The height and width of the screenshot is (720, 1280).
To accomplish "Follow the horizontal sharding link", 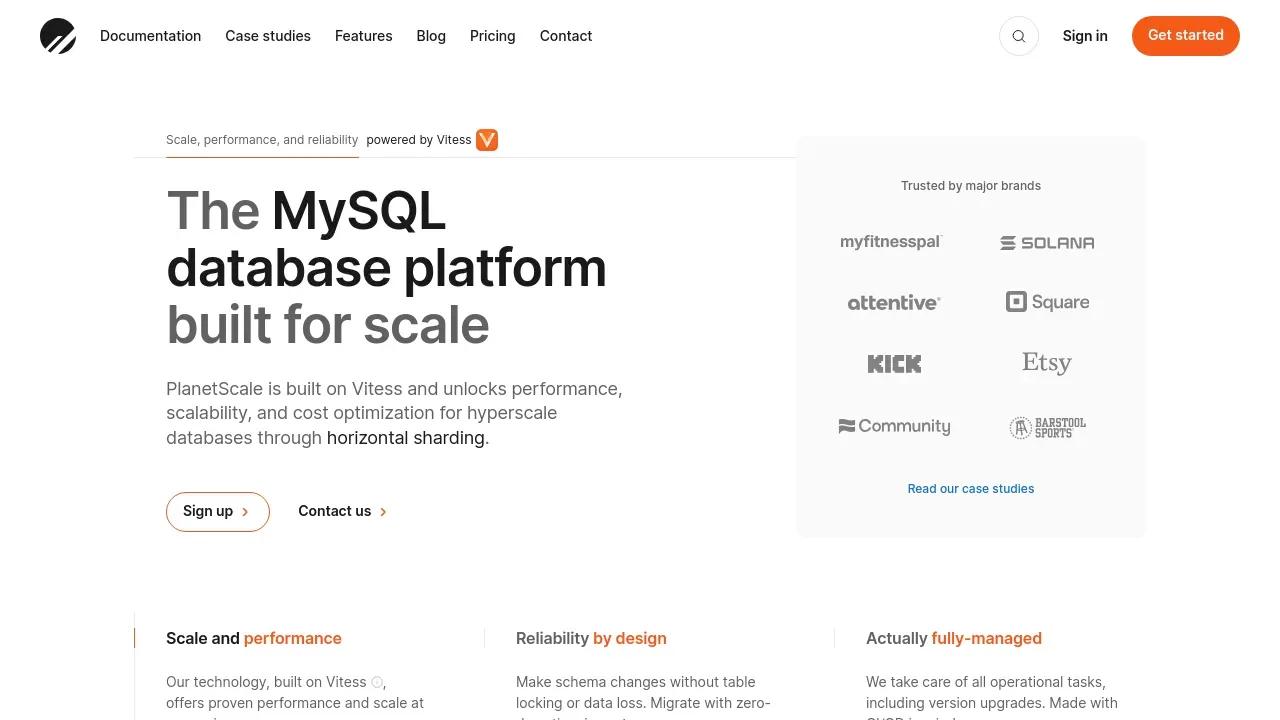I will 406,438.
